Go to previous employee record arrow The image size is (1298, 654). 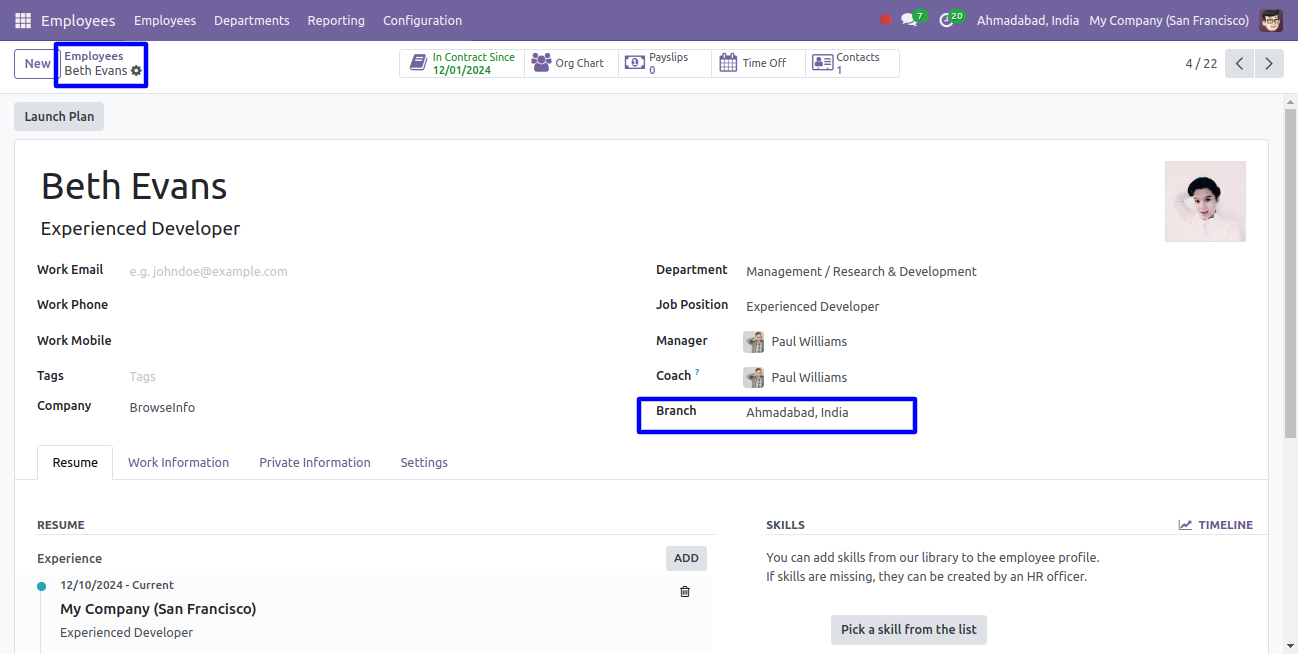click(x=1240, y=63)
